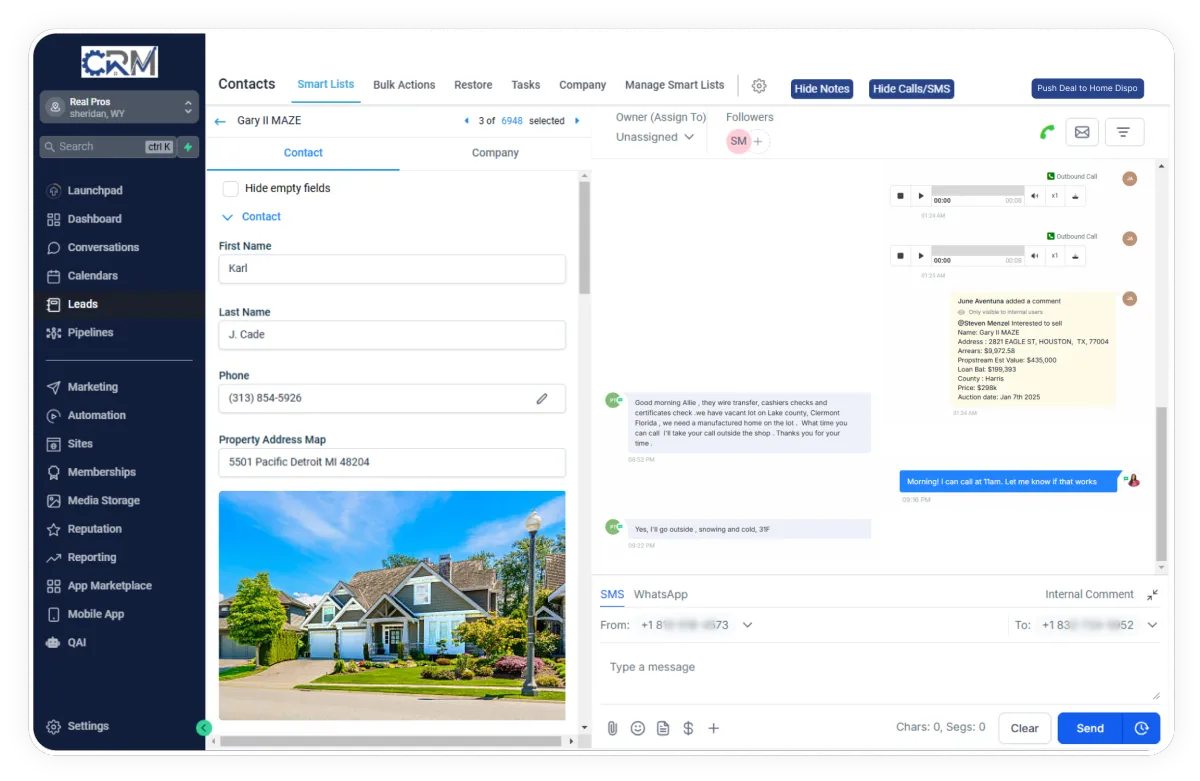The image size is (1200, 781).
Task: Open the Tasks tab
Action: point(525,85)
